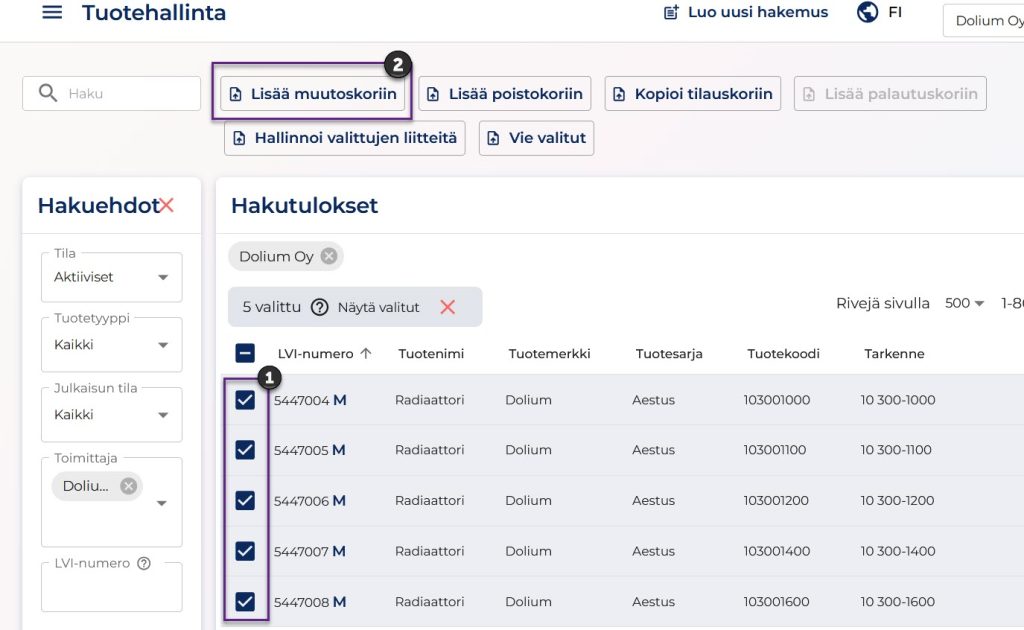This screenshot has height=630, width=1024.
Task: Click Vie valitut button
Action: [x=536, y=138]
